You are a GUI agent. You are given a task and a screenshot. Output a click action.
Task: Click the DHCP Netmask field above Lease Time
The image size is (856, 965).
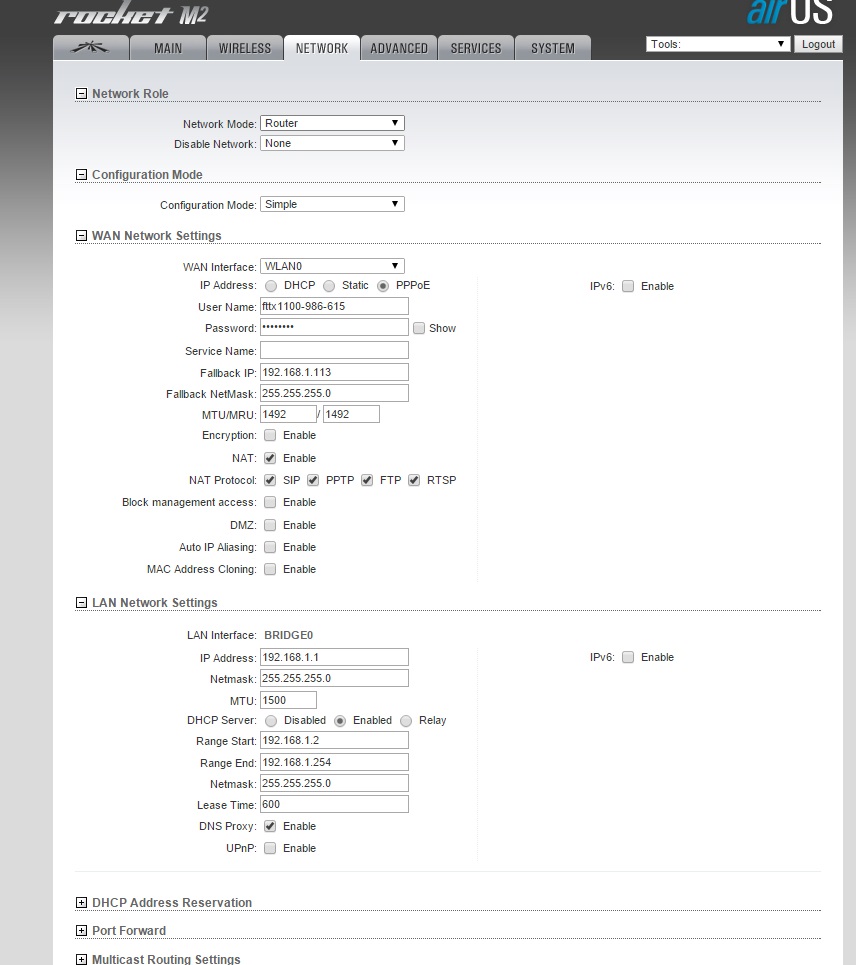click(x=334, y=783)
